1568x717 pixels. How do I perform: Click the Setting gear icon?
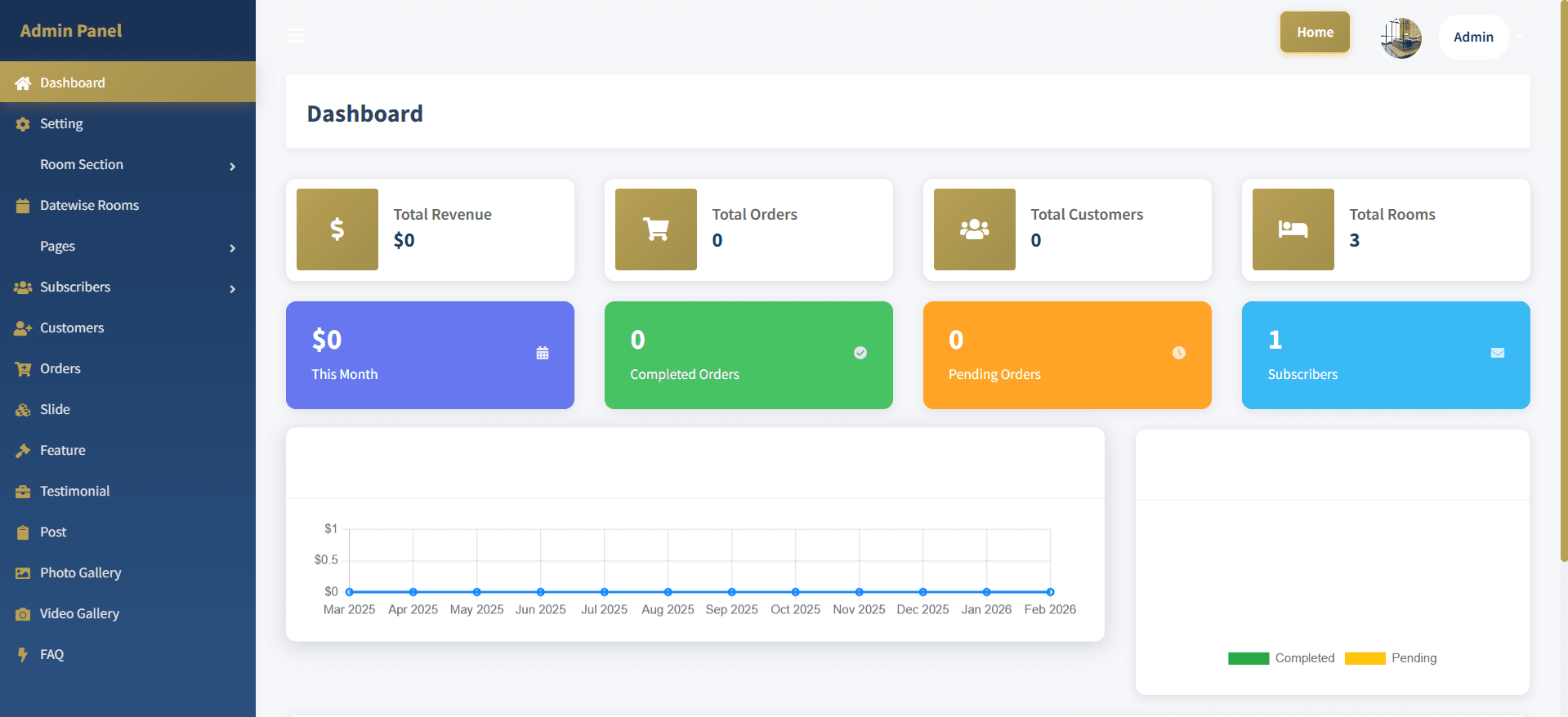[23, 124]
